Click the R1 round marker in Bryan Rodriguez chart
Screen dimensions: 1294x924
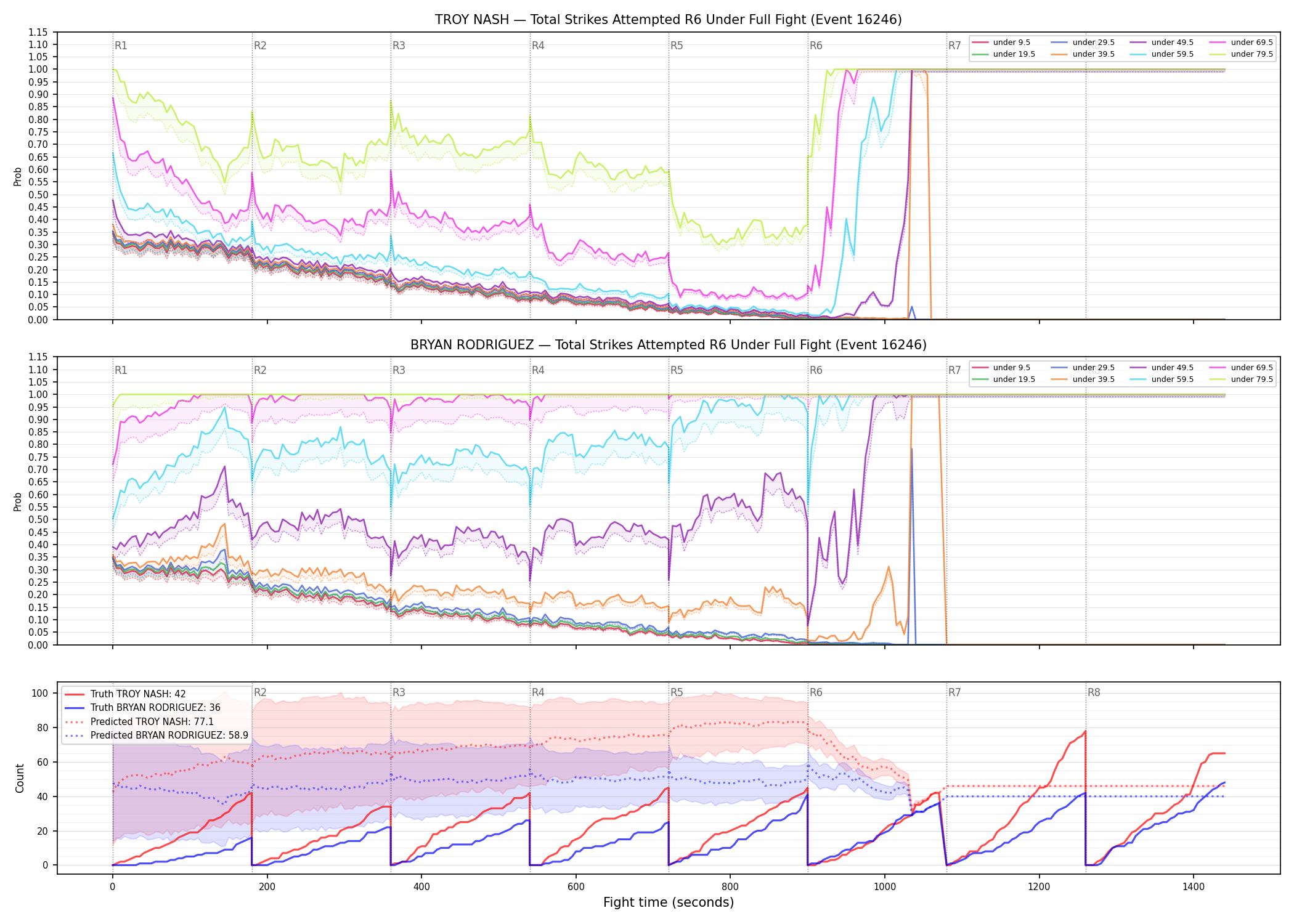pyautogui.click(x=121, y=370)
